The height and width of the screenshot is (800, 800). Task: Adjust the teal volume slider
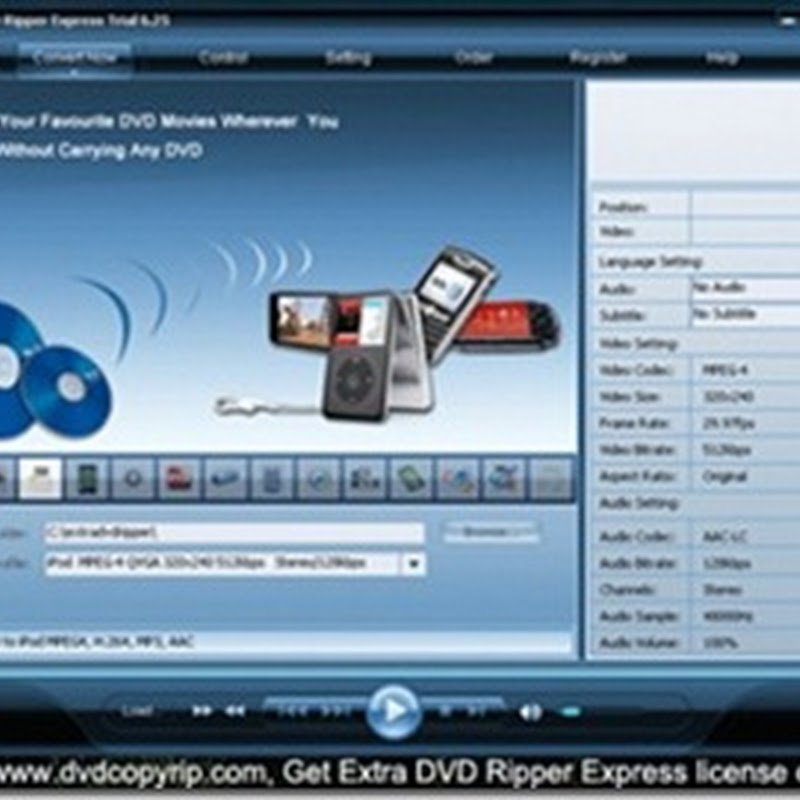click(x=571, y=711)
